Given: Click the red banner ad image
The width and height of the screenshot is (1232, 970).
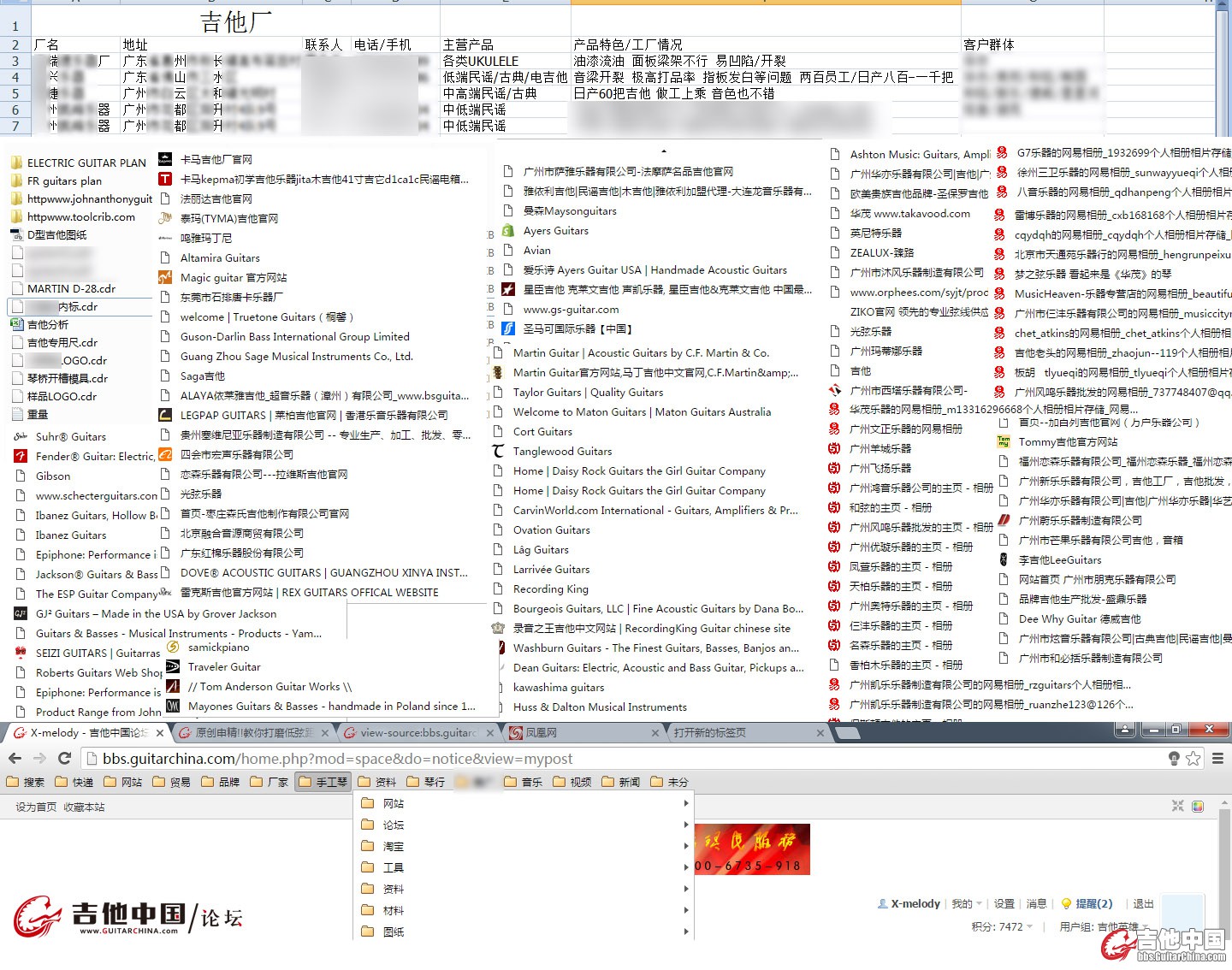Looking at the screenshot, I should 752,849.
